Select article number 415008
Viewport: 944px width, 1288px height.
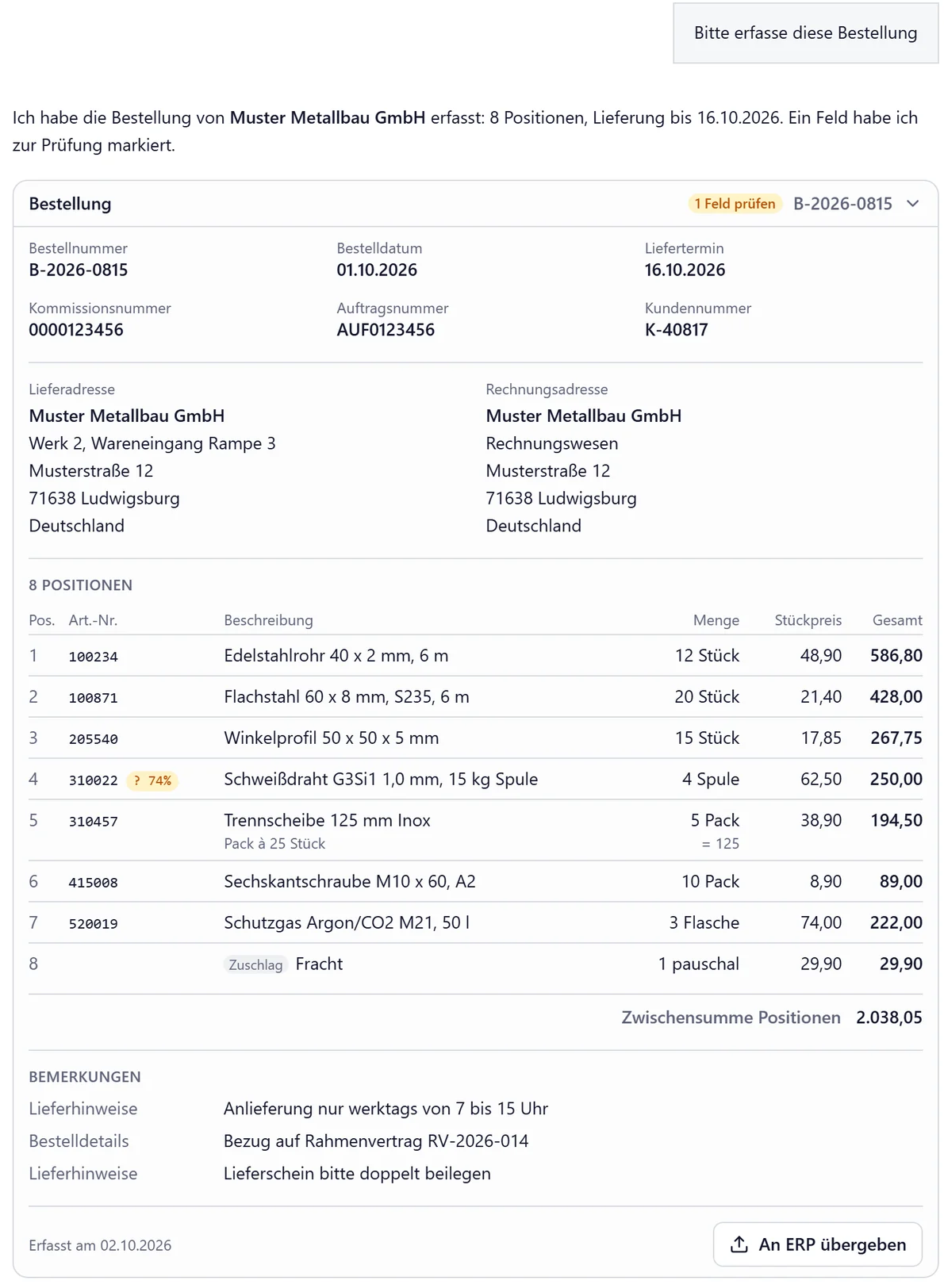click(x=93, y=883)
